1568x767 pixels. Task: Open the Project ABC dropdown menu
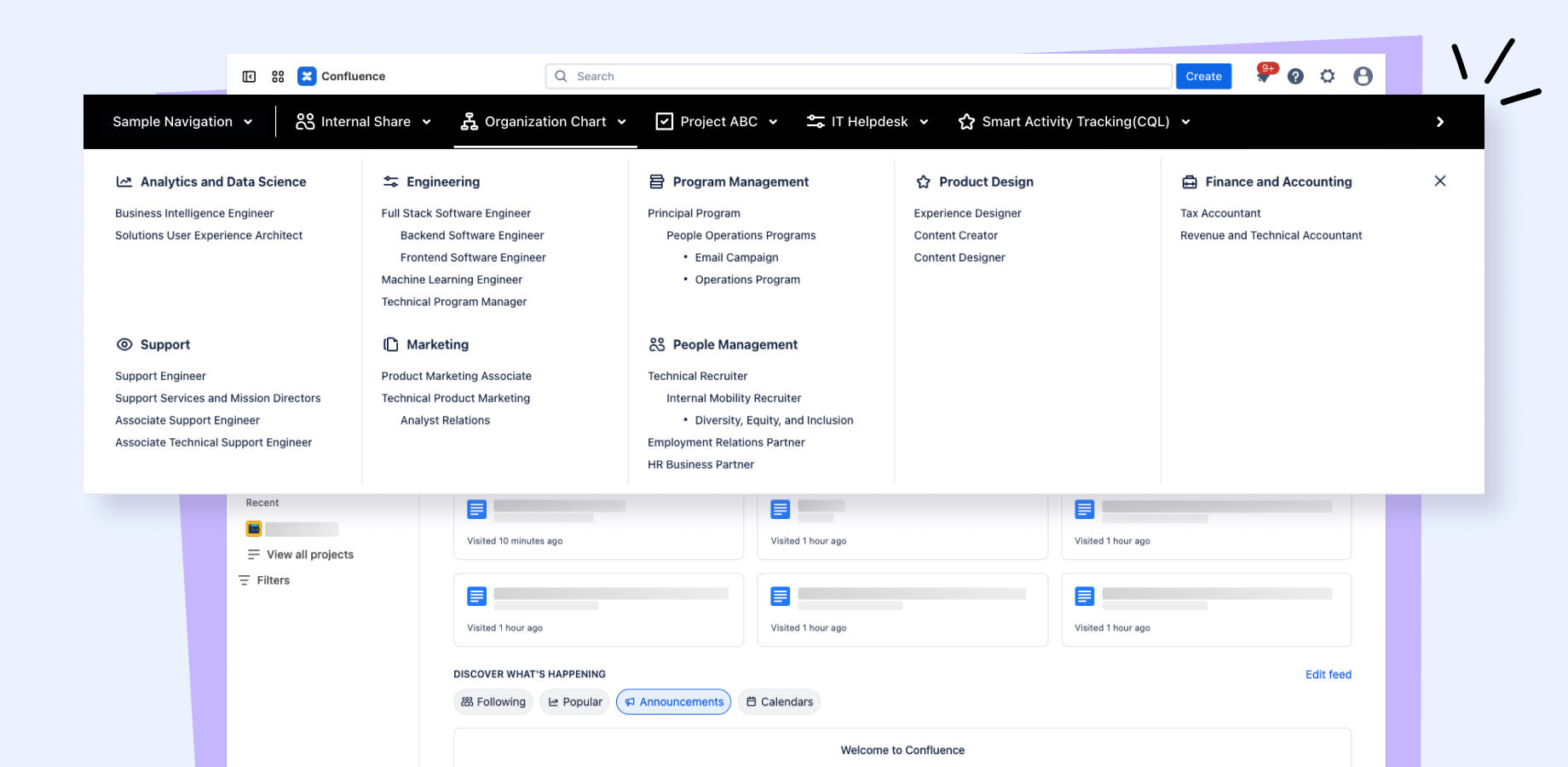pyautogui.click(x=717, y=122)
